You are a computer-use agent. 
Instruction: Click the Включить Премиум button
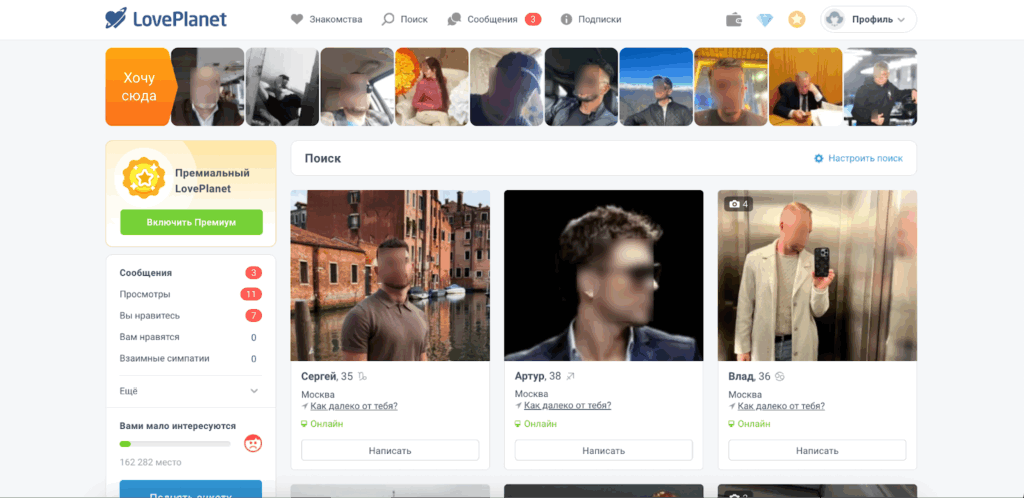coord(191,222)
